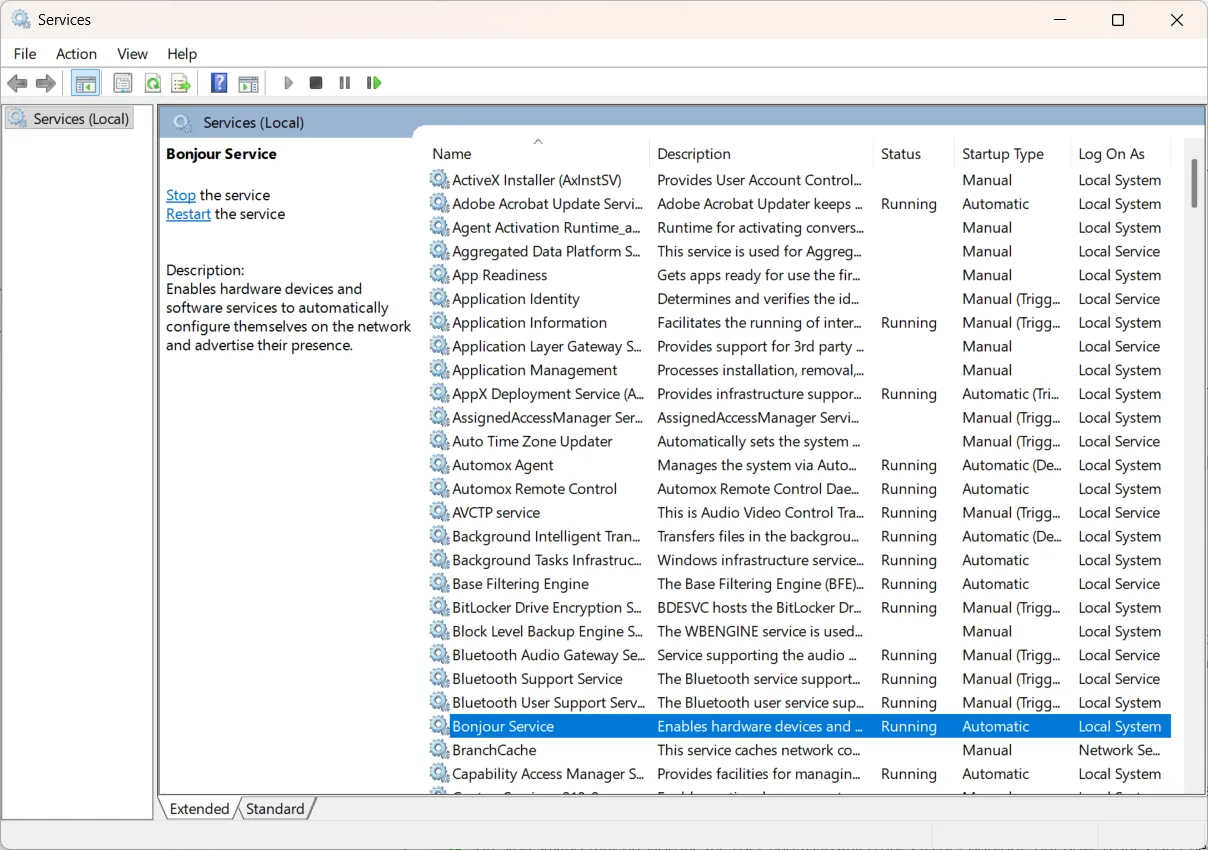Sort by the Startup Type column header
Viewport: 1208px width, 850px height.
pos(1011,154)
